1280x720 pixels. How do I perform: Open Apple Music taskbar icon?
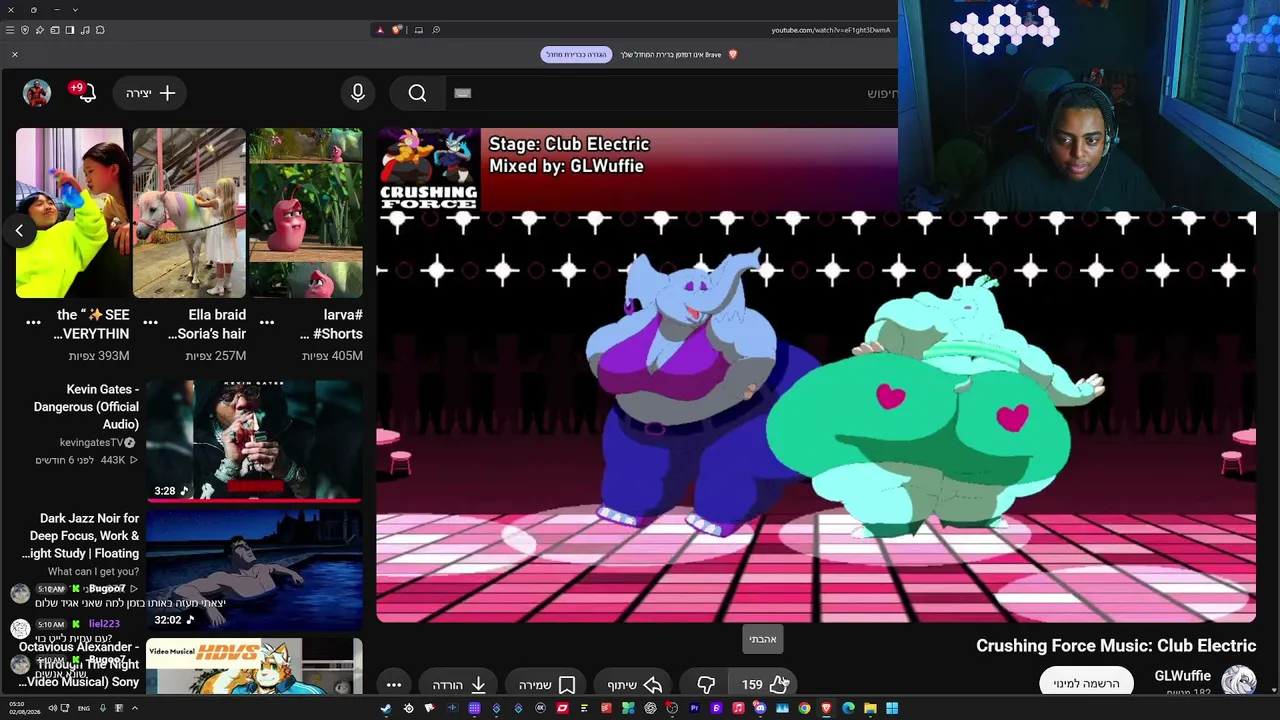point(738,708)
